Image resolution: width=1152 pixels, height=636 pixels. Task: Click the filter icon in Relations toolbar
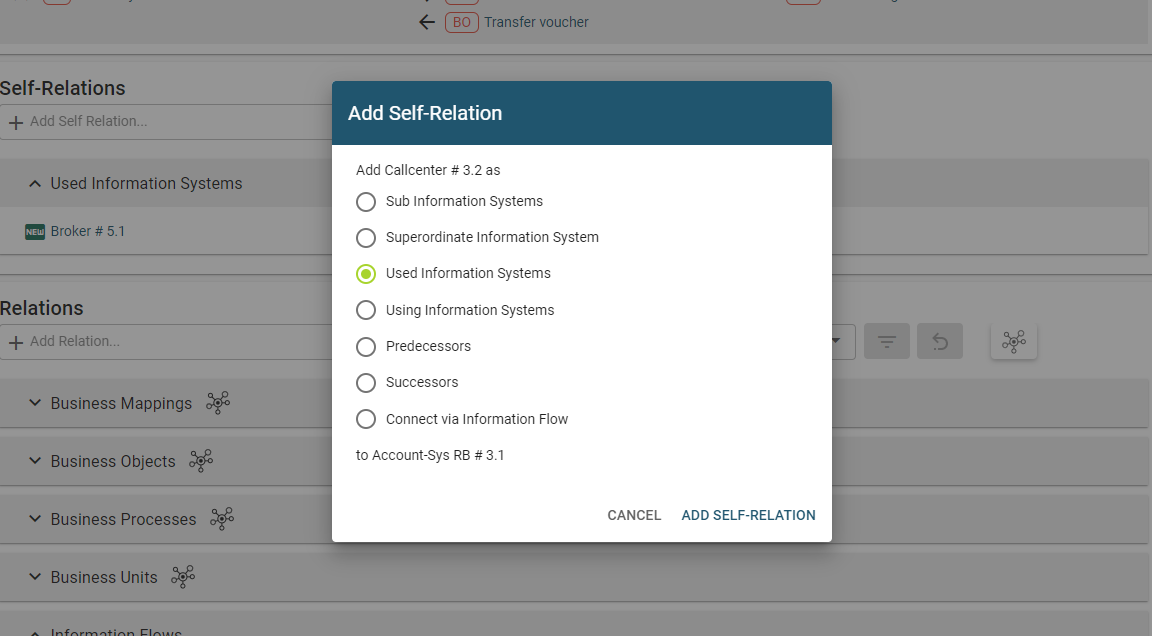click(887, 342)
